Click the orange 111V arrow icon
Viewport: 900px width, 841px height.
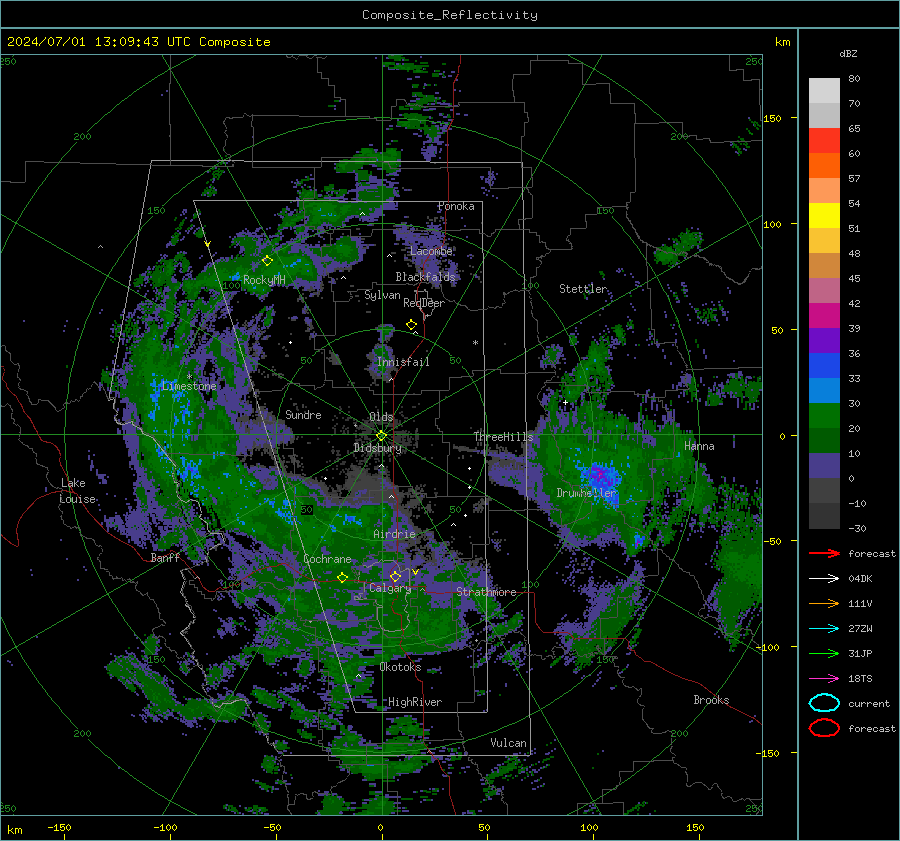point(824,603)
